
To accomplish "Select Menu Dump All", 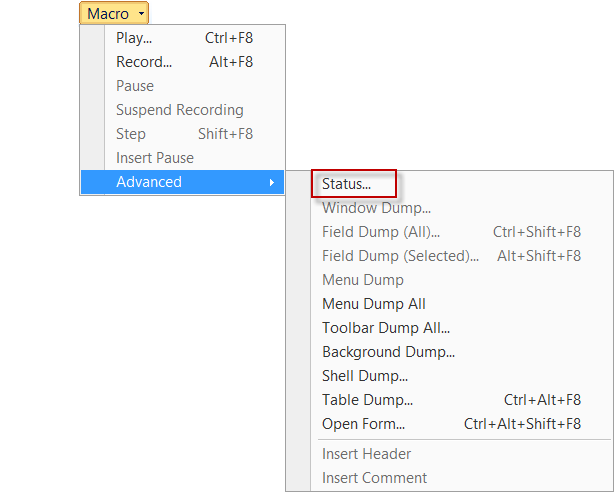I will point(374,304).
